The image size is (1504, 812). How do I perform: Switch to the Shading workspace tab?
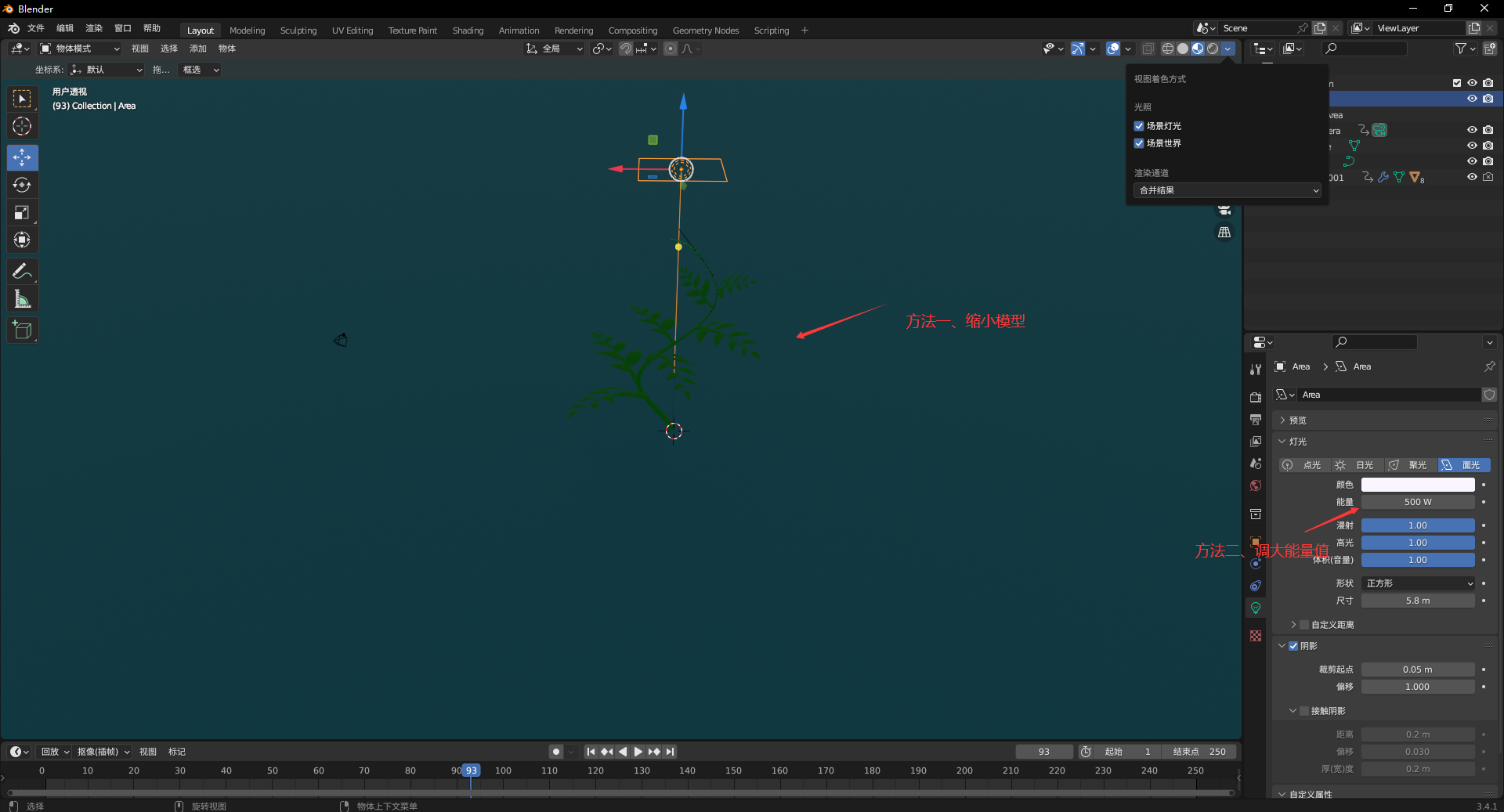pyautogui.click(x=468, y=31)
